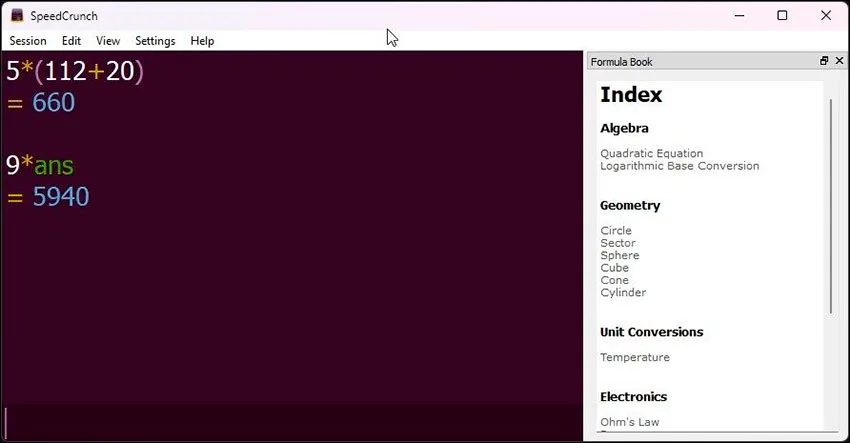Open the Ohm's Law formula

coord(629,422)
